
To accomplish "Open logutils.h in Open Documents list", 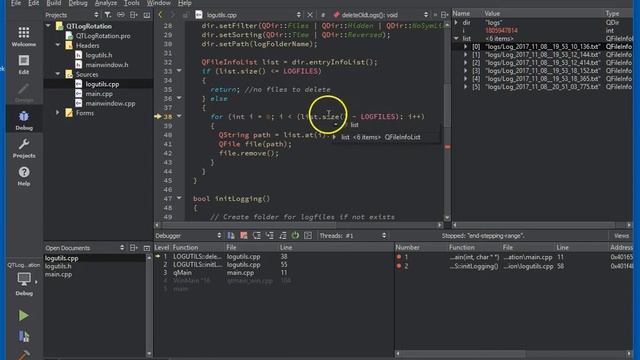I will (58, 266).
